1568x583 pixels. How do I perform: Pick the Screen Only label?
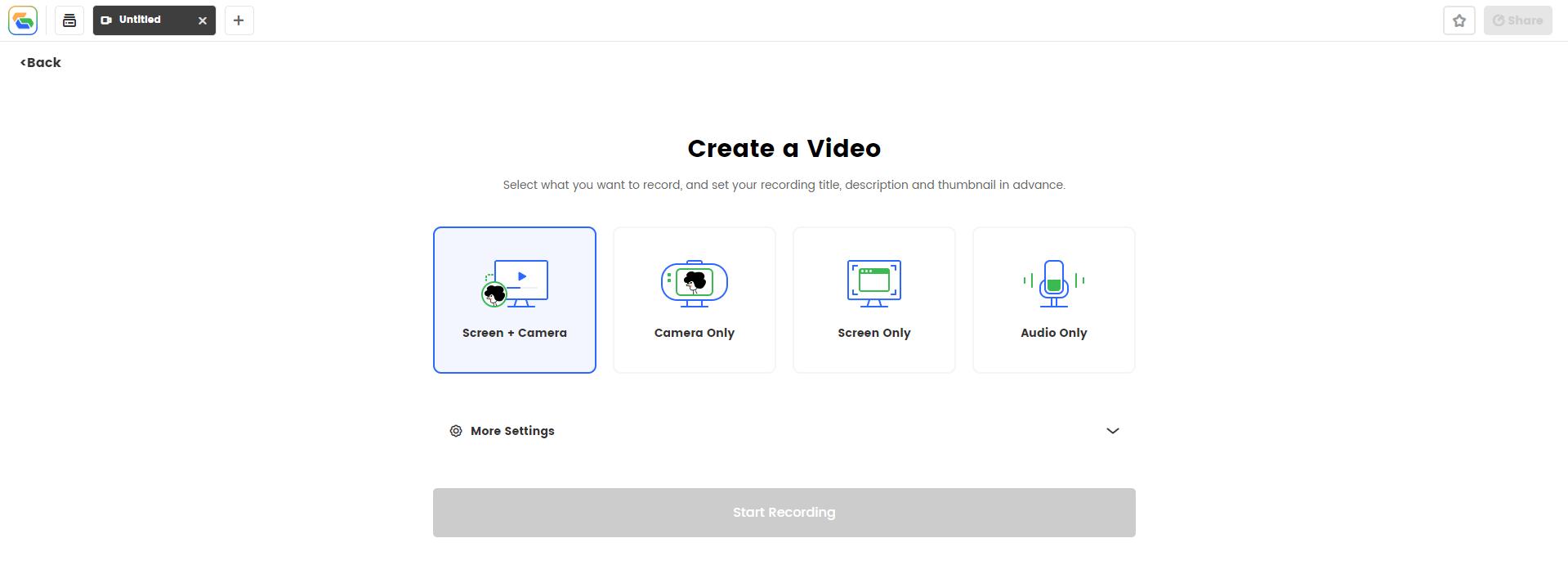(873, 333)
